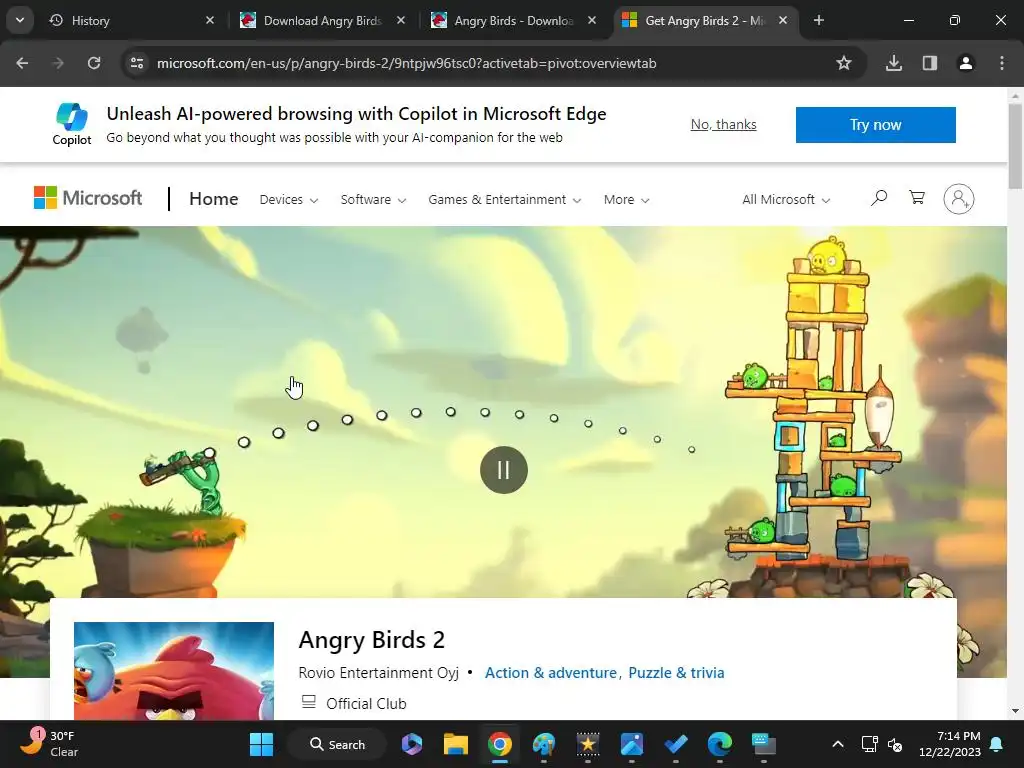The width and height of the screenshot is (1024, 768).
Task: Click the Rovio Entertainment Oyj publisher text
Action: coord(379,673)
